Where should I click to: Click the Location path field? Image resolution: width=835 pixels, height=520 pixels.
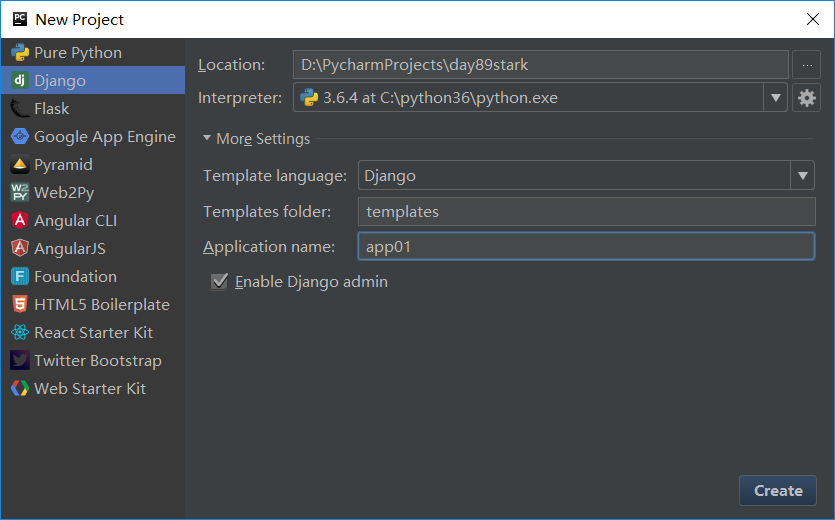pyautogui.click(x=541, y=64)
